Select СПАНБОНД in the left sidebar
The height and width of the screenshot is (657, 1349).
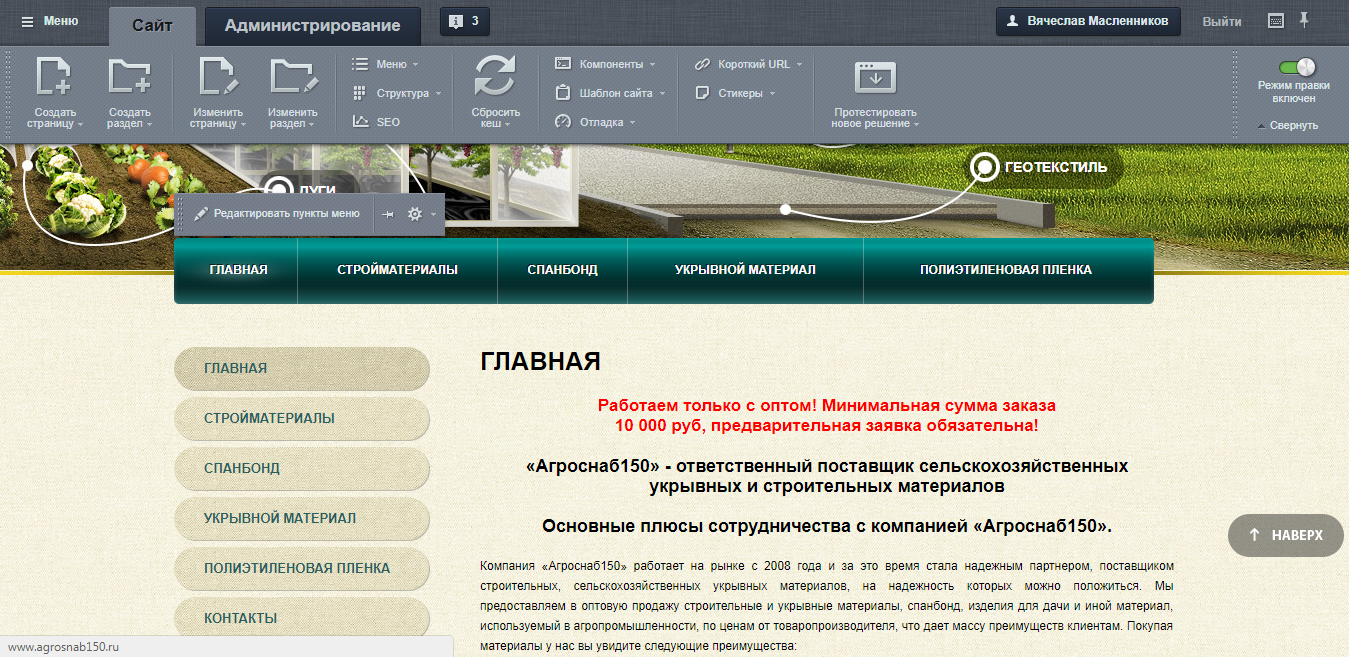click(x=302, y=468)
